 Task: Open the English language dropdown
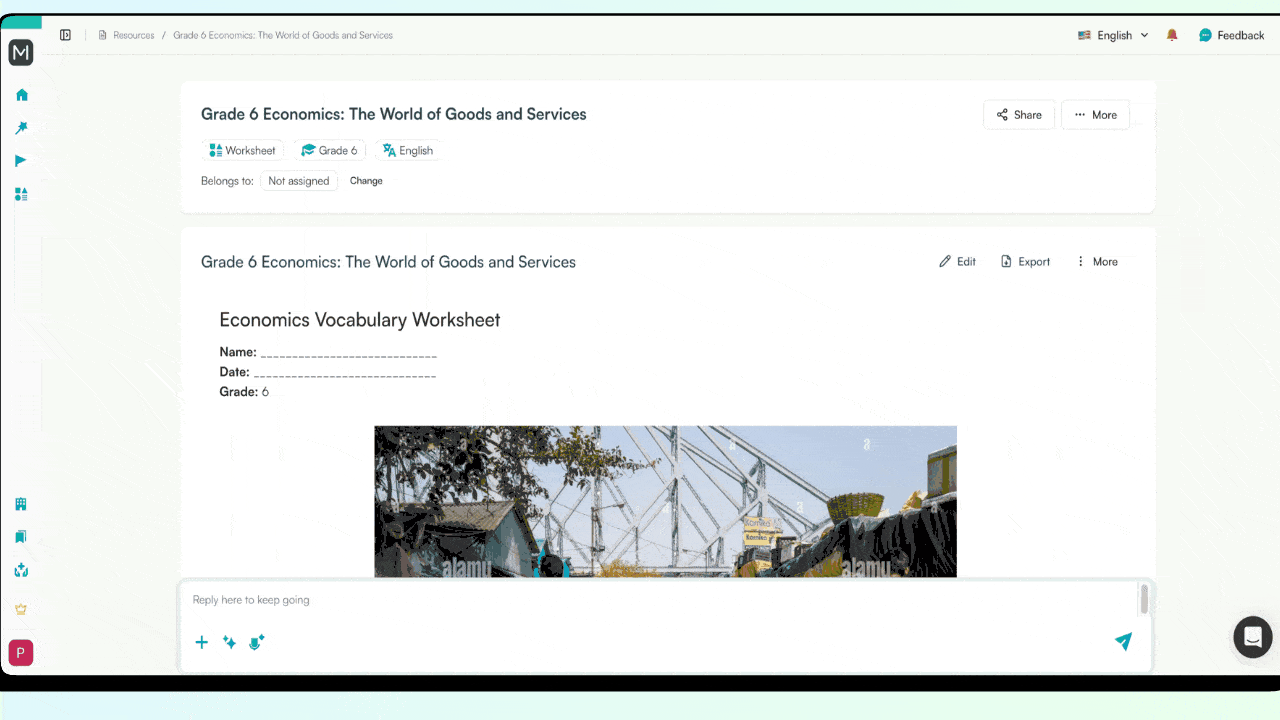tap(1113, 35)
